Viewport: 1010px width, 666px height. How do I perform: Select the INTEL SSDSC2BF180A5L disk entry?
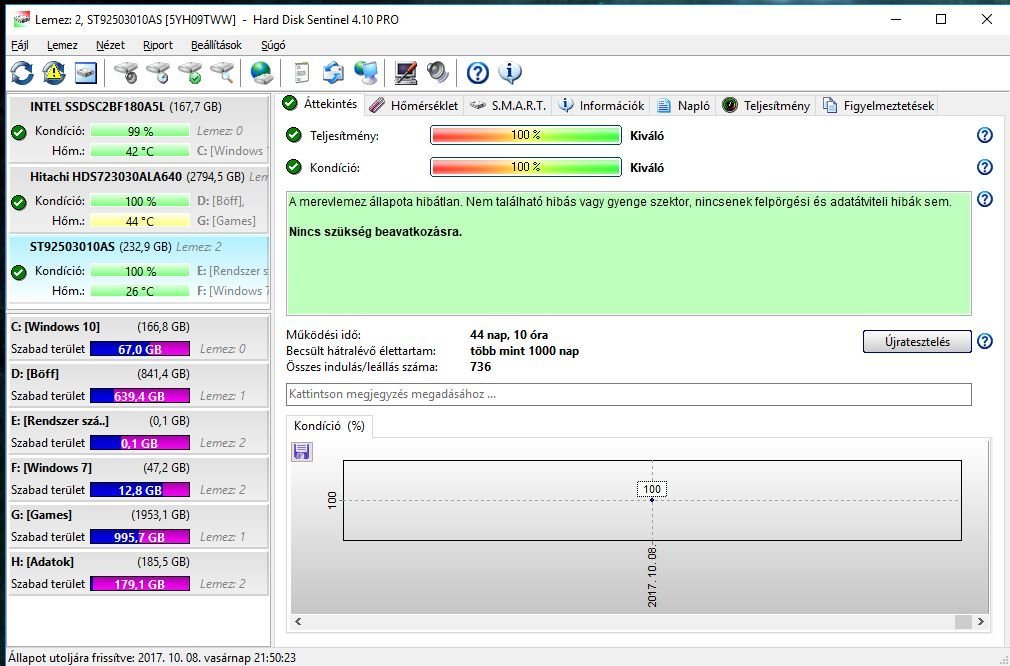pyautogui.click(x=138, y=129)
